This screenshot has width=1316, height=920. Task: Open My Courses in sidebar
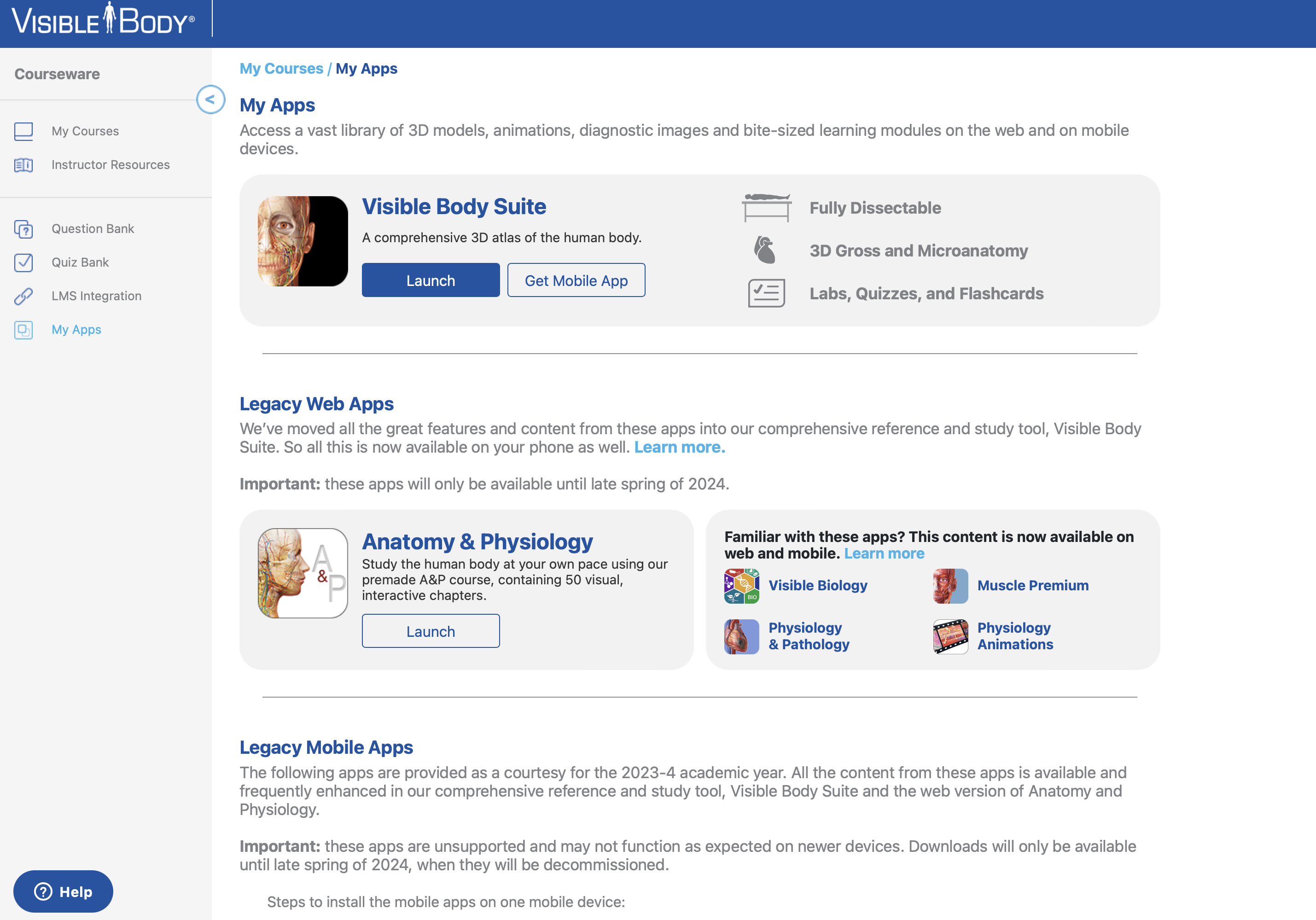tap(85, 131)
